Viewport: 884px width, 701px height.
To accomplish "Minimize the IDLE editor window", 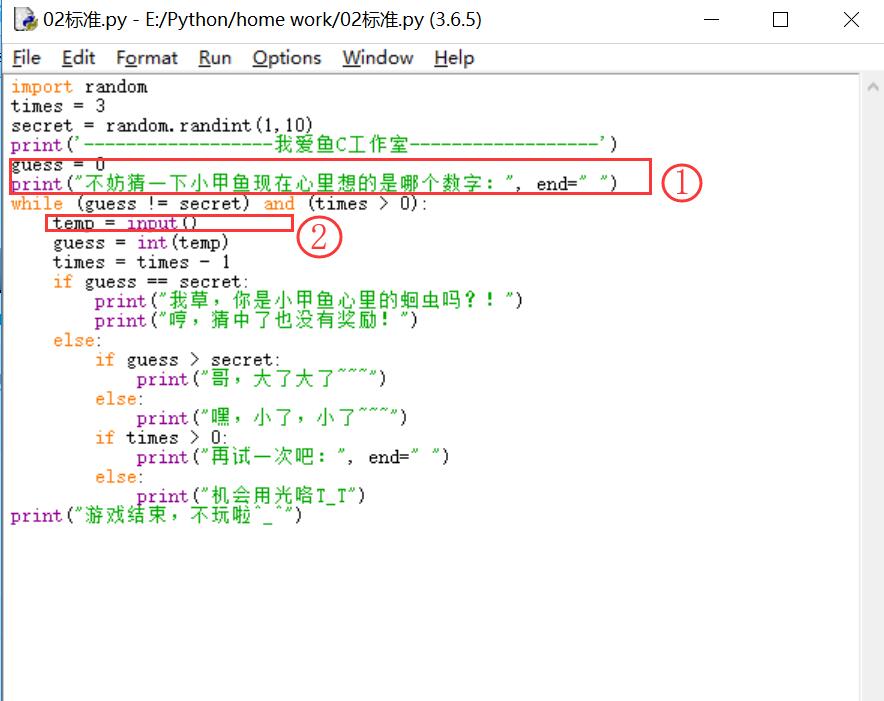I will 712,20.
